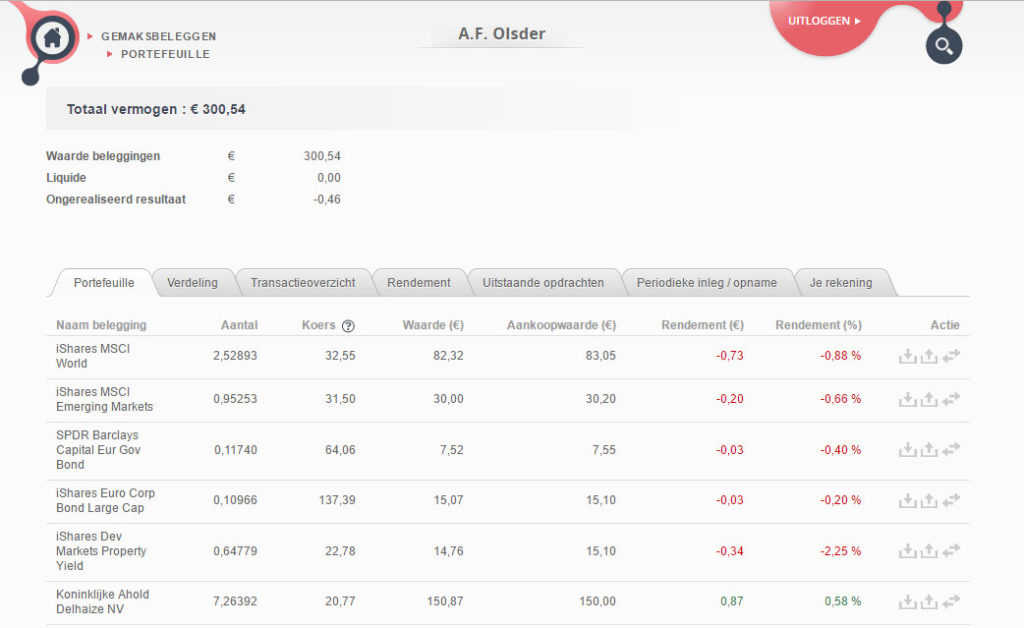1024x628 pixels.
Task: Go to Periodieke inleg / opname tab
Action: tap(707, 283)
